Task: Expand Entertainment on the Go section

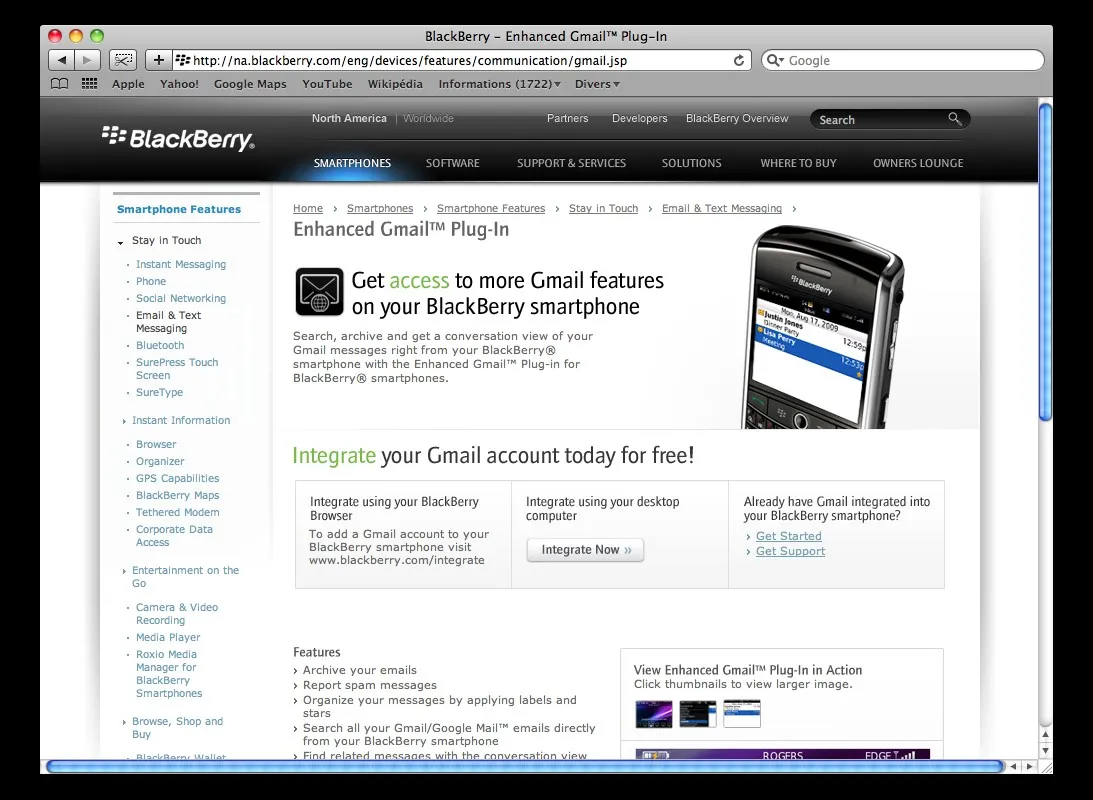Action: (x=124, y=571)
